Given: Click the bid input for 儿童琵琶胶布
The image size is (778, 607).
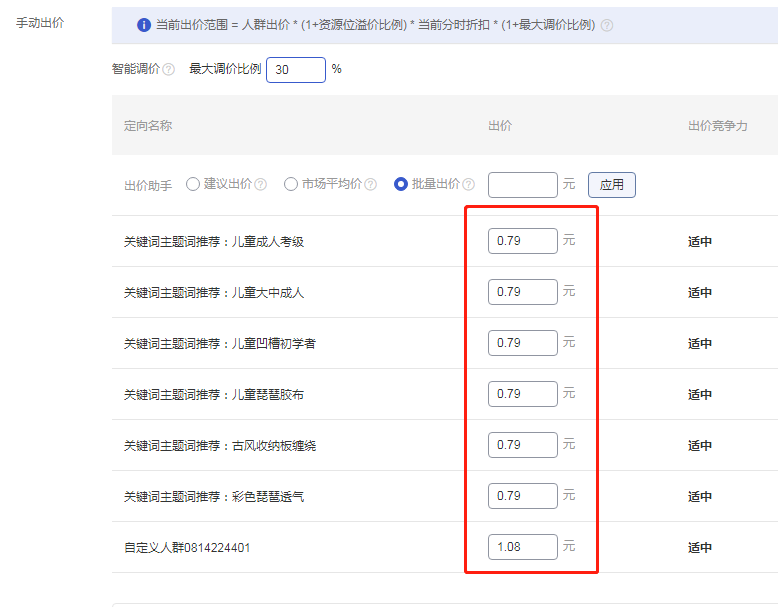Looking at the screenshot, I should [x=522, y=394].
